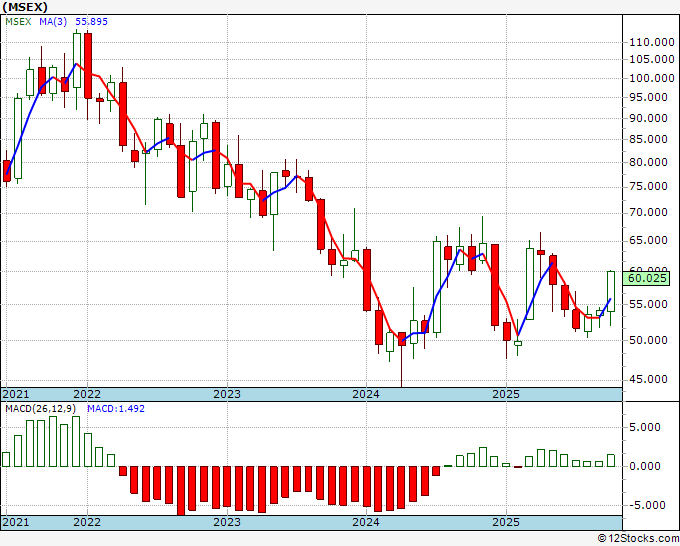The height and width of the screenshot is (546, 680).
Task: Click 2022 on the MACD panel time axis
Action: point(87,522)
